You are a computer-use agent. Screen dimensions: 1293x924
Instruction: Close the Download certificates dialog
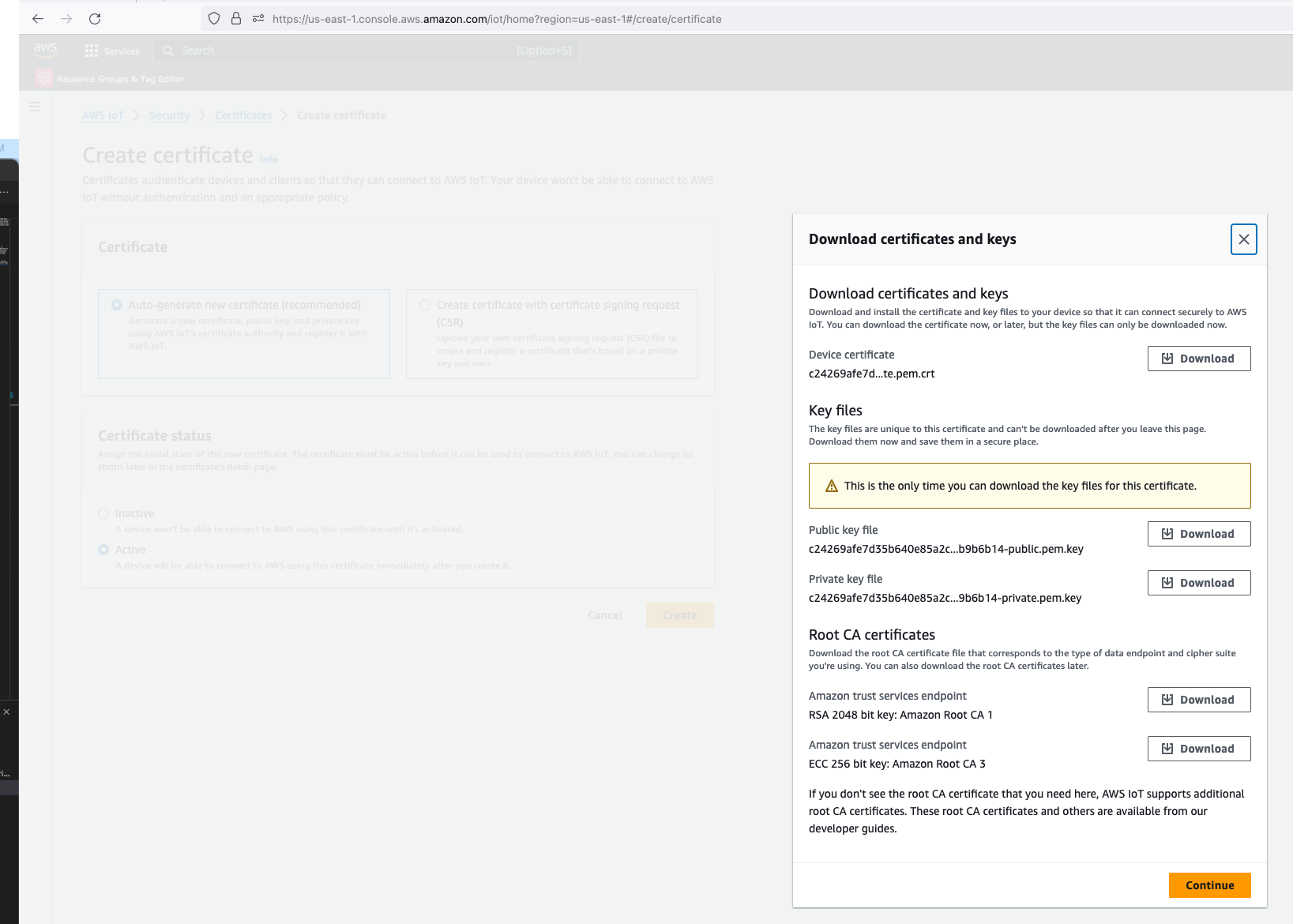point(1244,239)
